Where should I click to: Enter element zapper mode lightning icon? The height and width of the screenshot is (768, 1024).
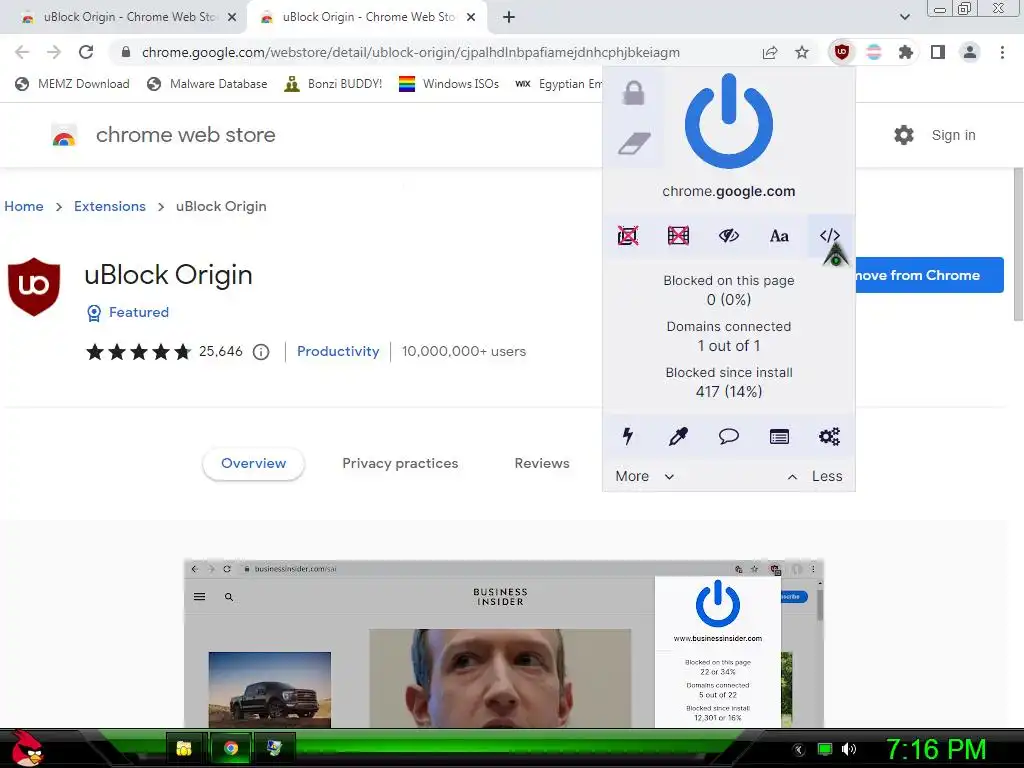pyautogui.click(x=628, y=436)
